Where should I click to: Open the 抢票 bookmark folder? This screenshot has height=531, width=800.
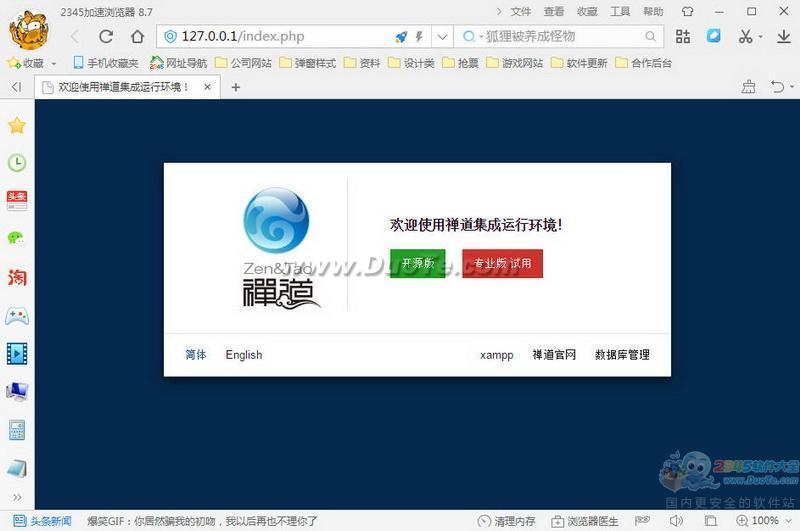point(460,63)
